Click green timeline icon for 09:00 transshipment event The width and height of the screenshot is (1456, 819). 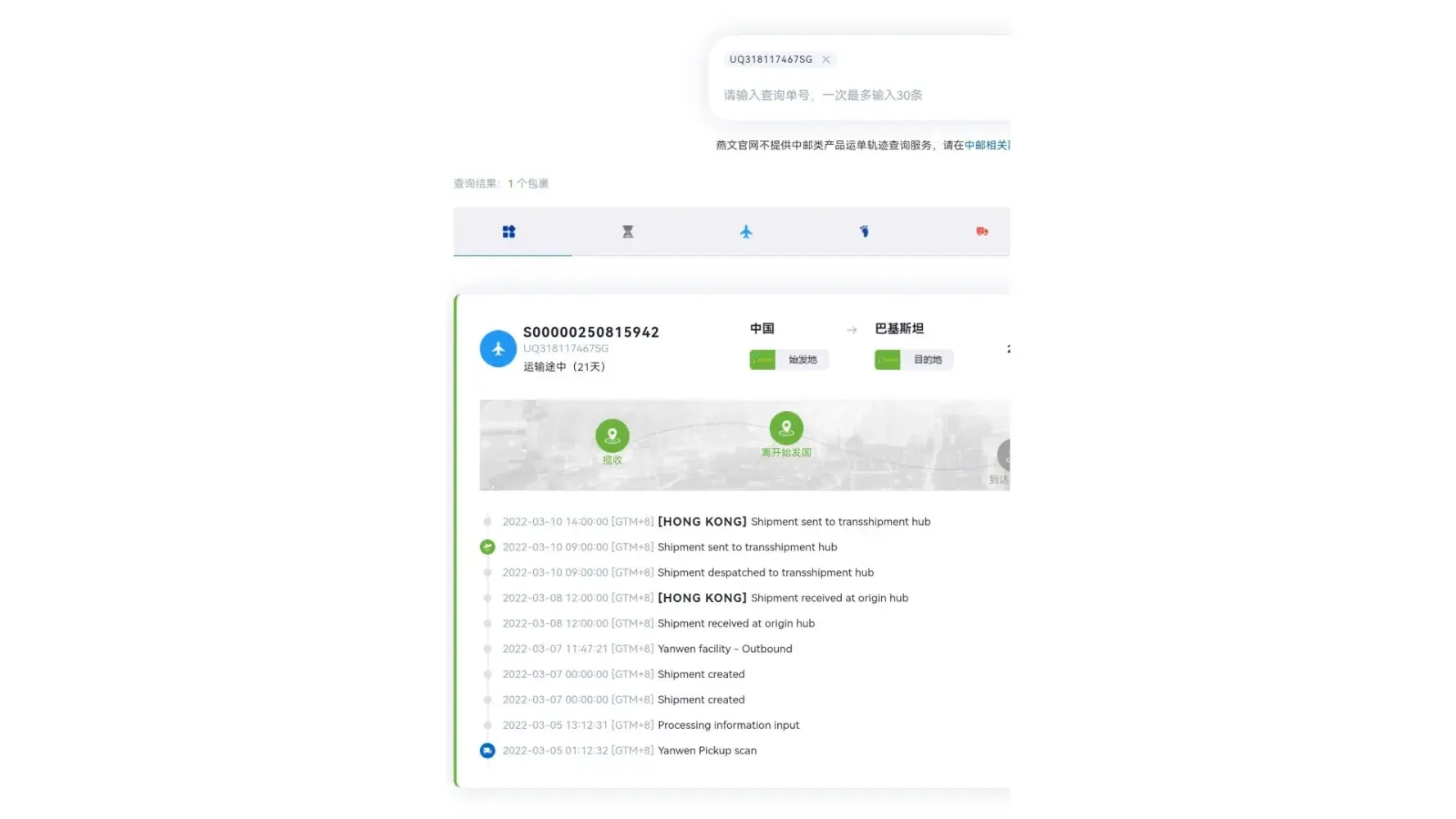tap(487, 547)
